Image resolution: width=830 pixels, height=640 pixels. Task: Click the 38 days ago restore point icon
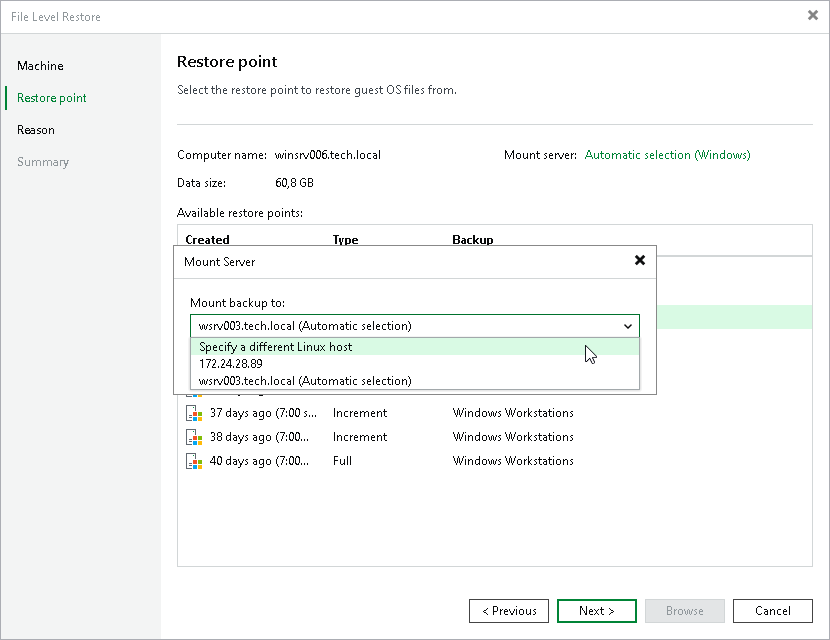click(x=194, y=437)
